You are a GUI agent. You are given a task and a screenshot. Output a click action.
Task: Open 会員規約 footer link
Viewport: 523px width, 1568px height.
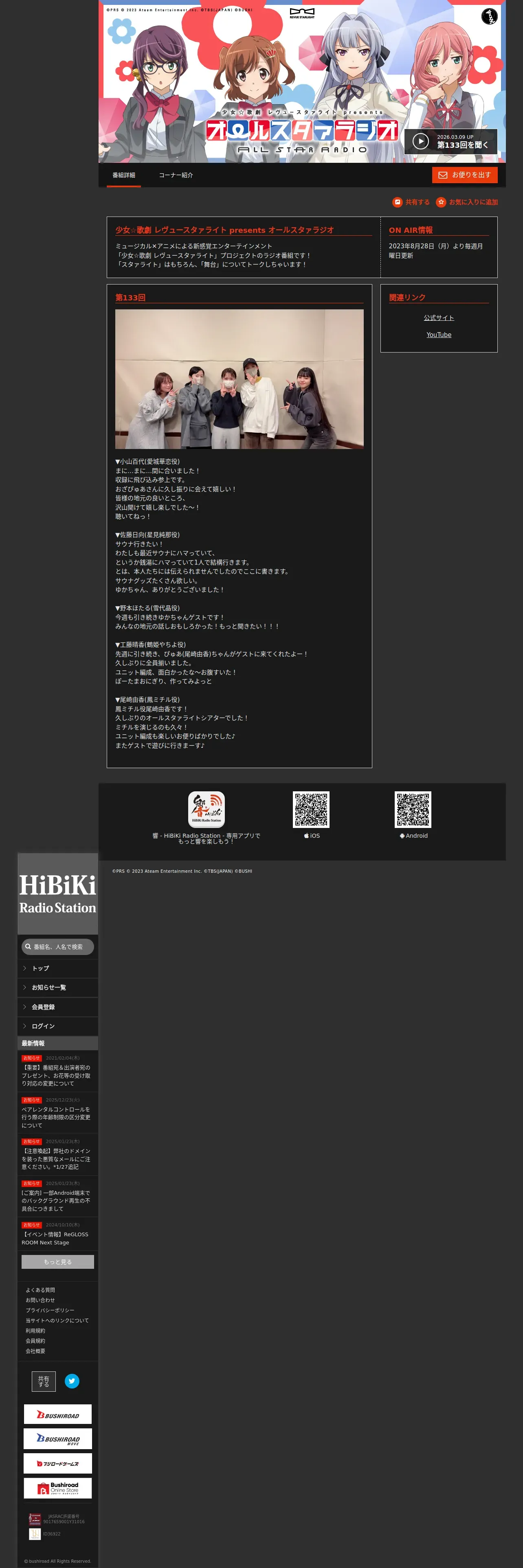35,1340
